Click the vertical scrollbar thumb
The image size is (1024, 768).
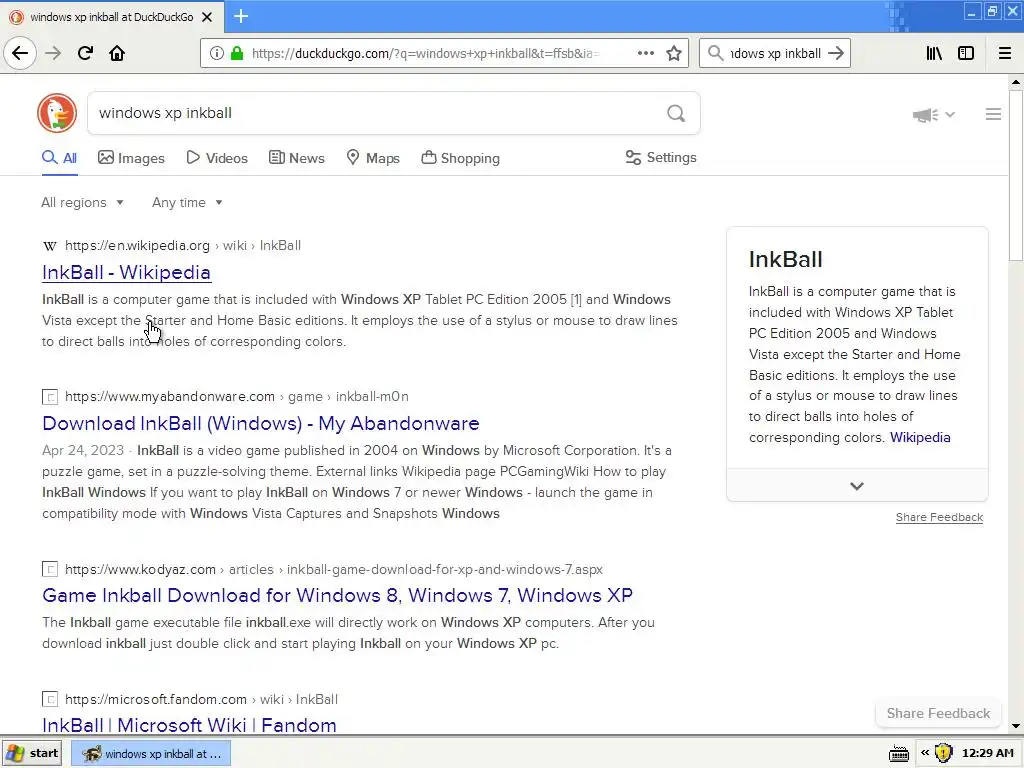click(x=1016, y=176)
